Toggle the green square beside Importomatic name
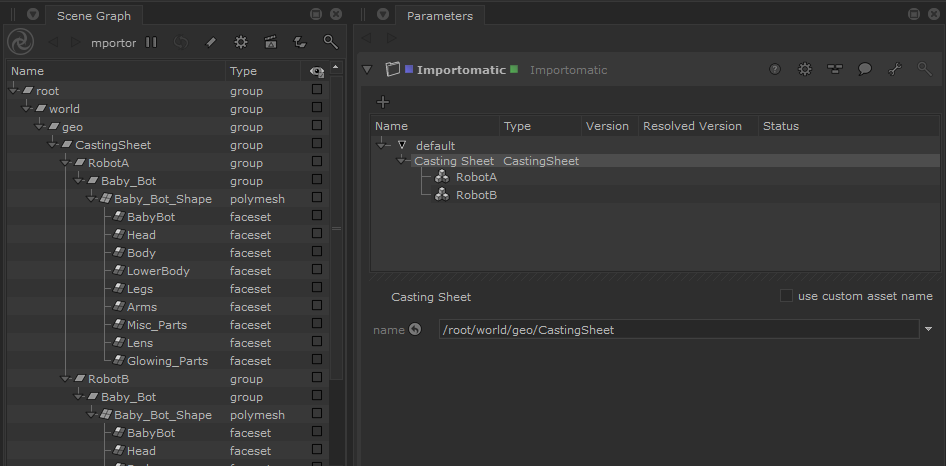This screenshot has height=466, width=946. [x=514, y=69]
